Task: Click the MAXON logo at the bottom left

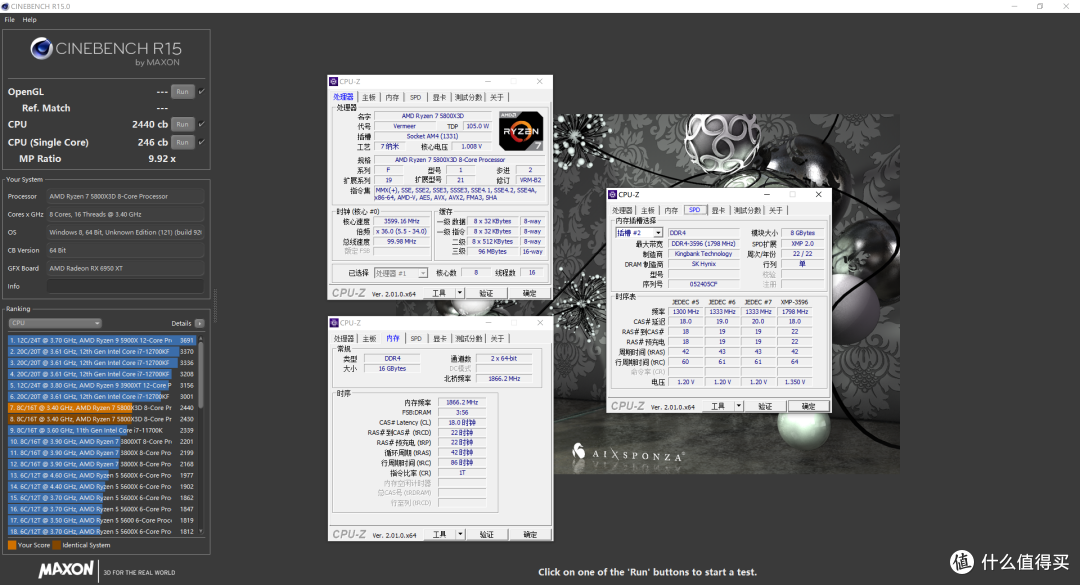Action: (66, 570)
